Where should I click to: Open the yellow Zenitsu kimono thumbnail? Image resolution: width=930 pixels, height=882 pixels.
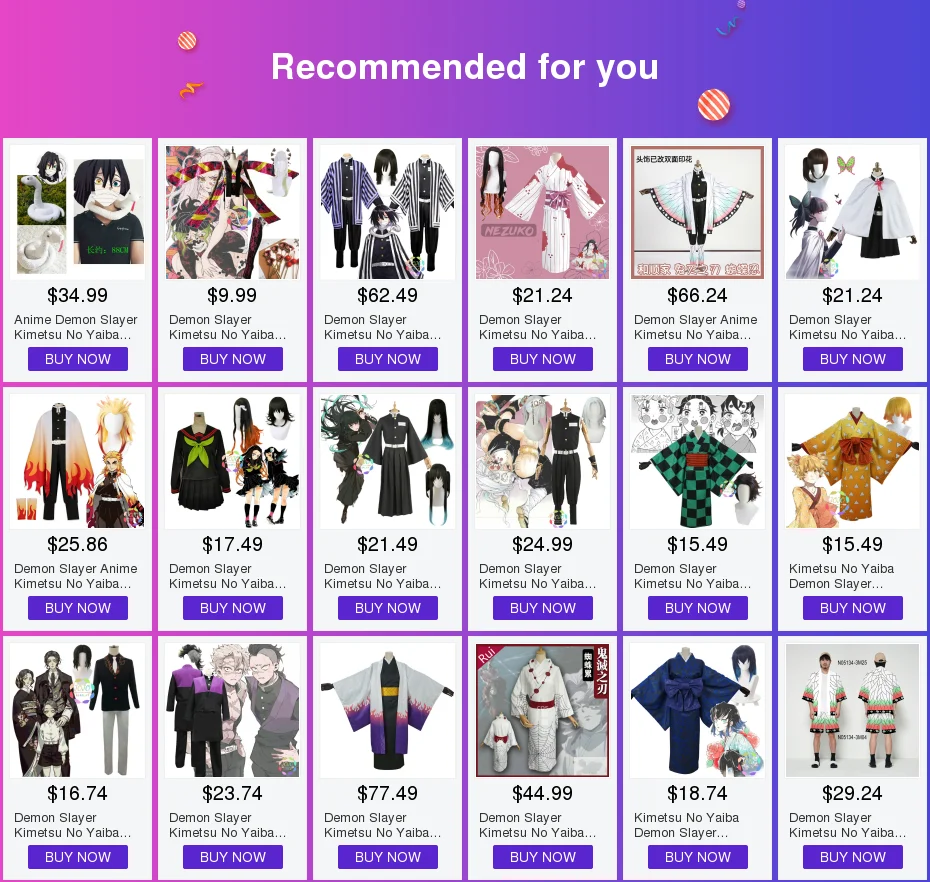pos(853,461)
